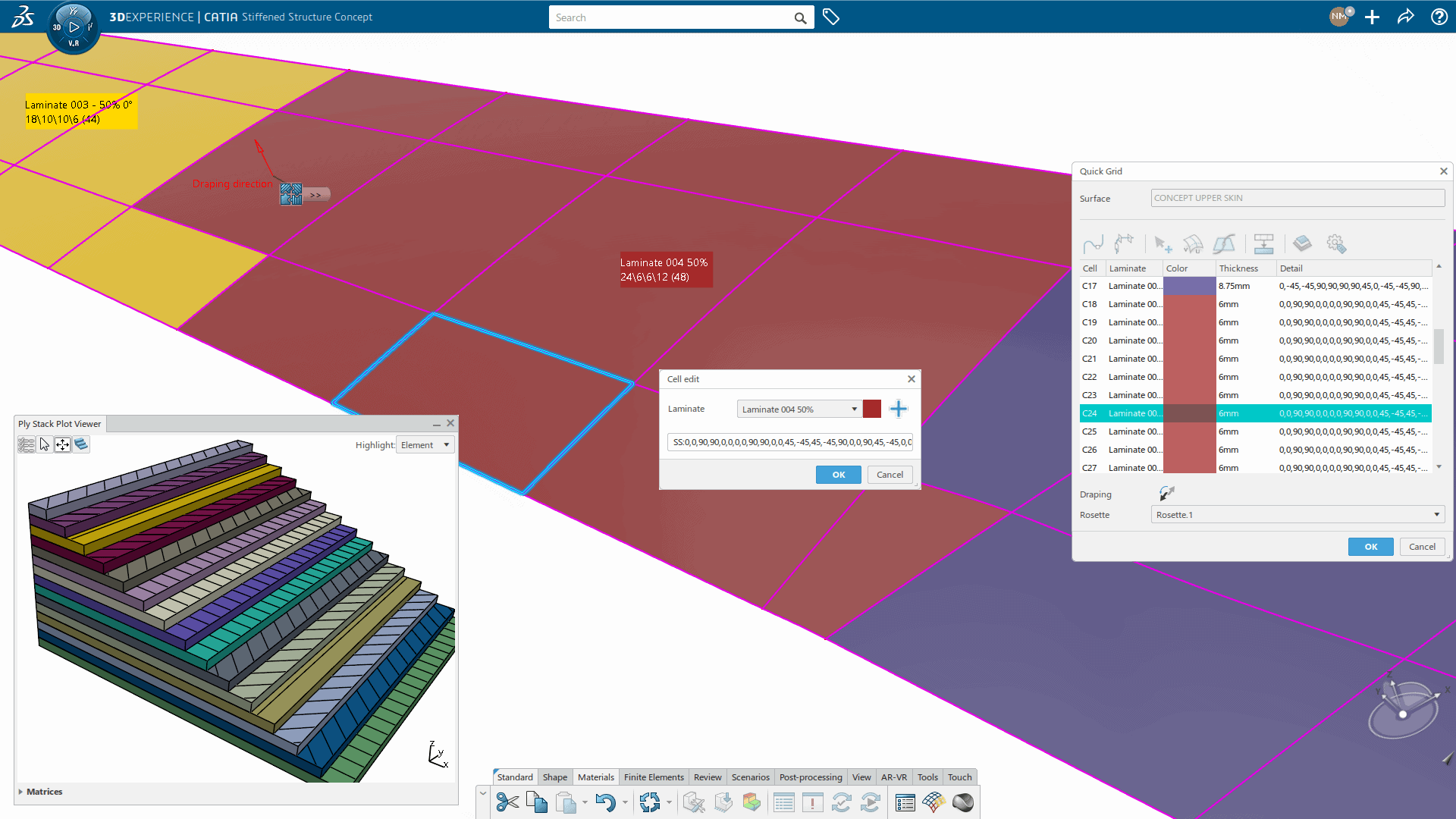Click OK in the Cell edit dialog
The height and width of the screenshot is (819, 1456).
click(838, 474)
